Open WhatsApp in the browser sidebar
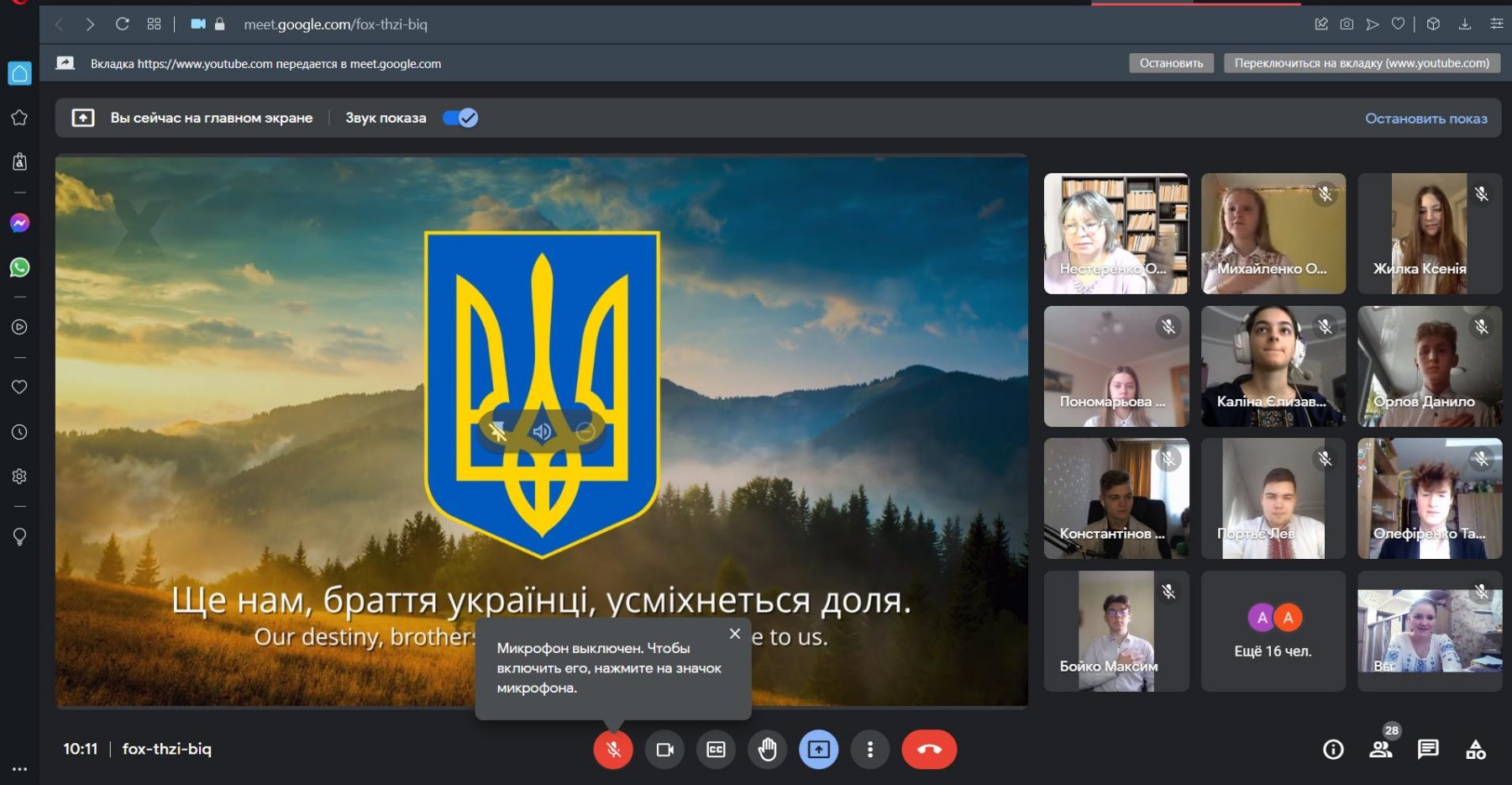Screen dimensions: 1512x785 coord(19,267)
